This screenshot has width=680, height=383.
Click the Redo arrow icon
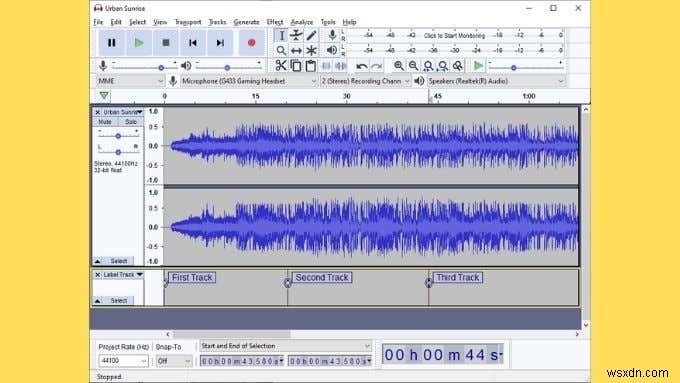click(x=376, y=66)
